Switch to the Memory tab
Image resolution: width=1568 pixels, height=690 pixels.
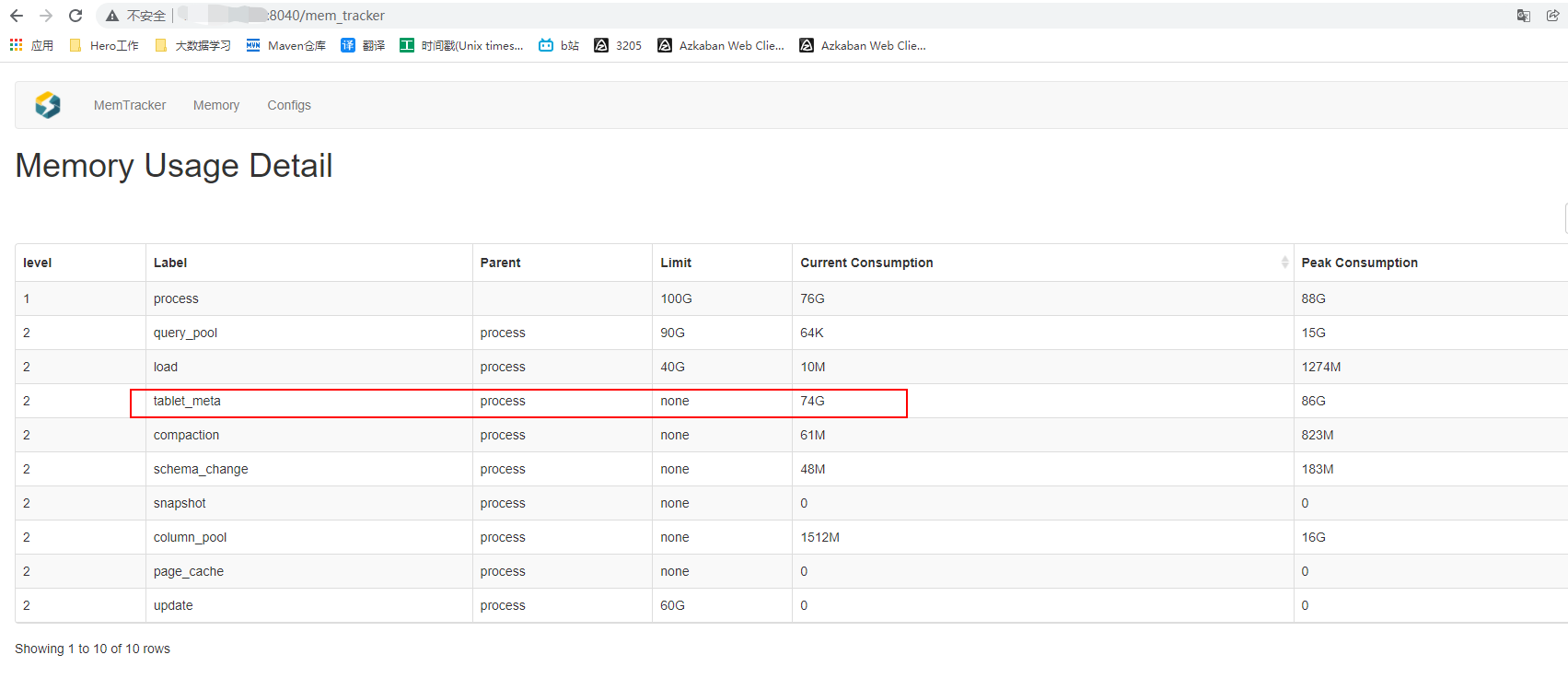[216, 105]
